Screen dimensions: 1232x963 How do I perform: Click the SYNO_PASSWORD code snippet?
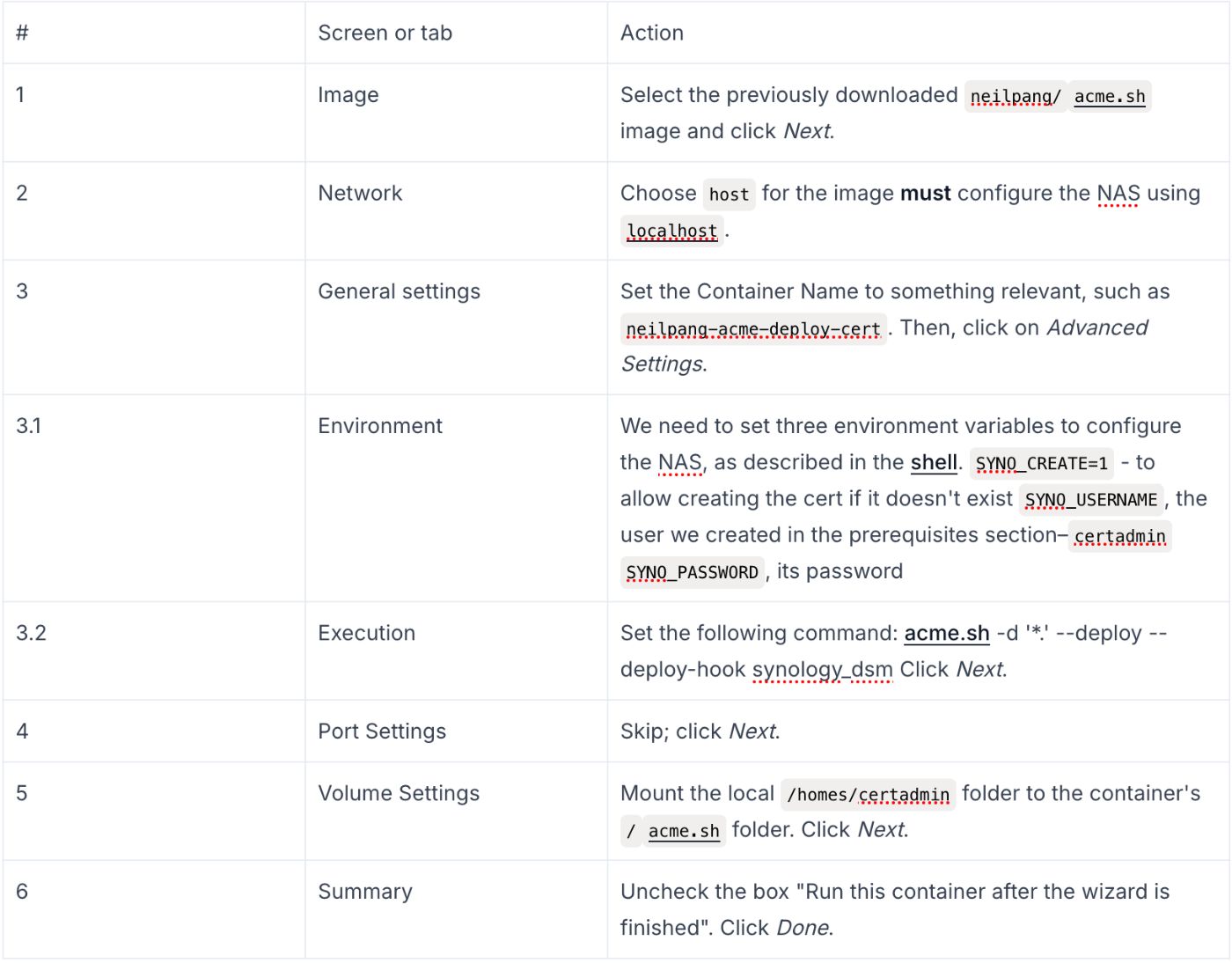[692, 573]
